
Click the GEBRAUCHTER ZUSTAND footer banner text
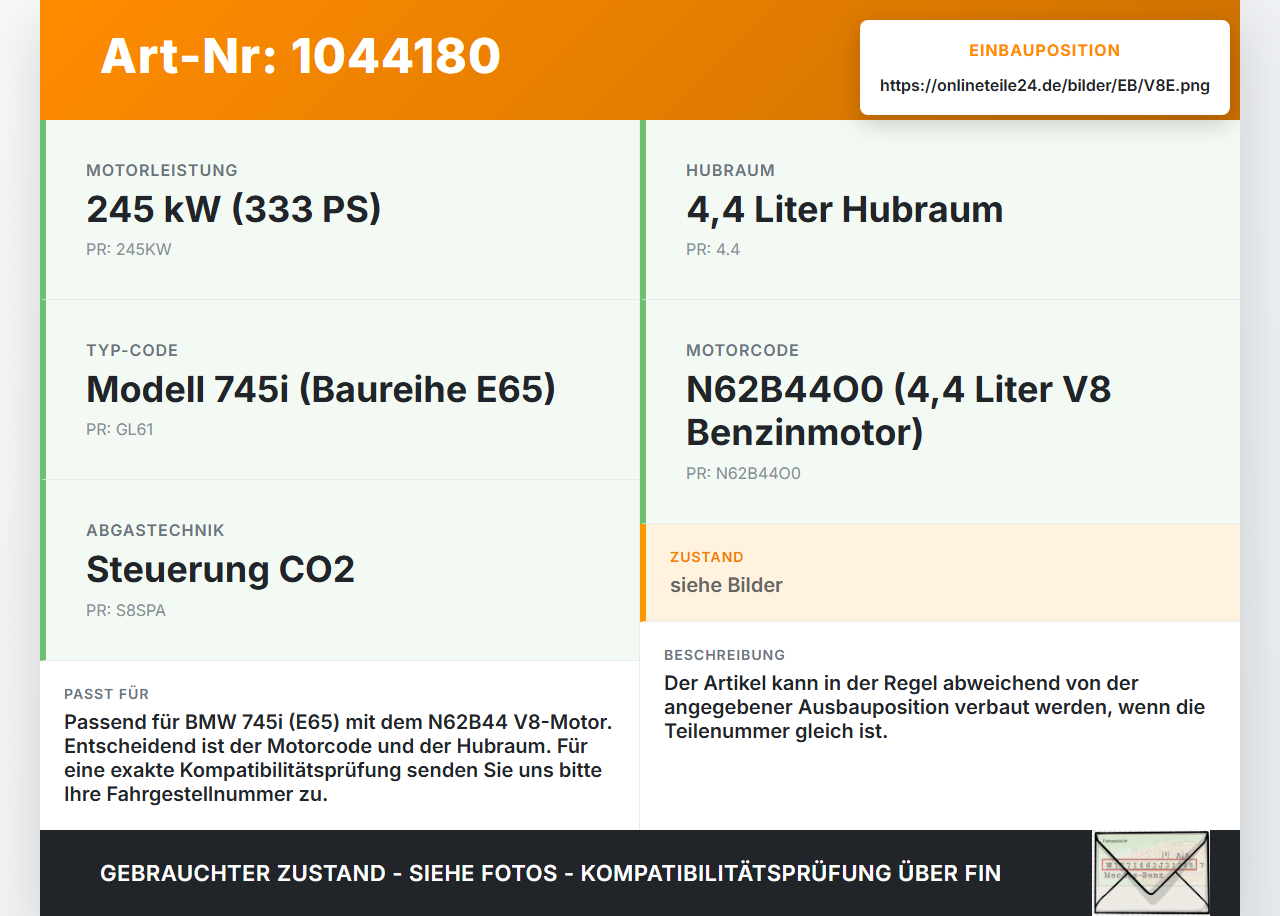(550, 873)
